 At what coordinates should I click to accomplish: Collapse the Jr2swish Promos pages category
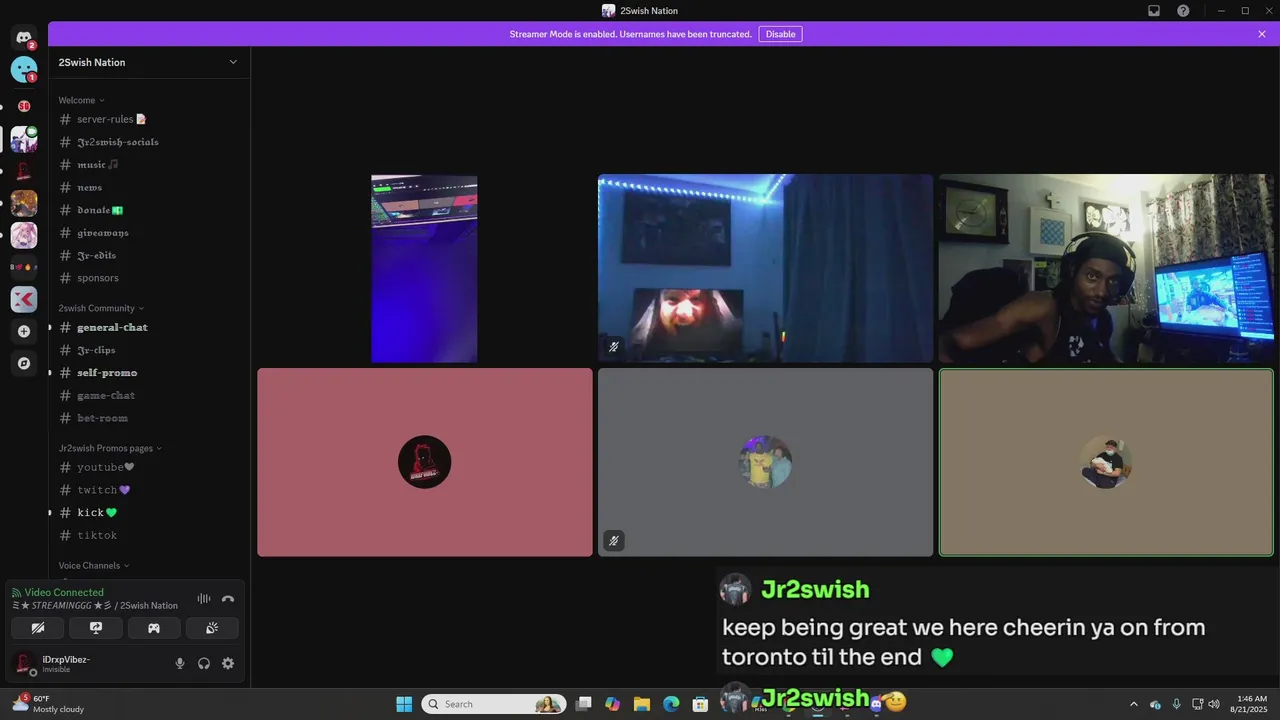tap(110, 448)
